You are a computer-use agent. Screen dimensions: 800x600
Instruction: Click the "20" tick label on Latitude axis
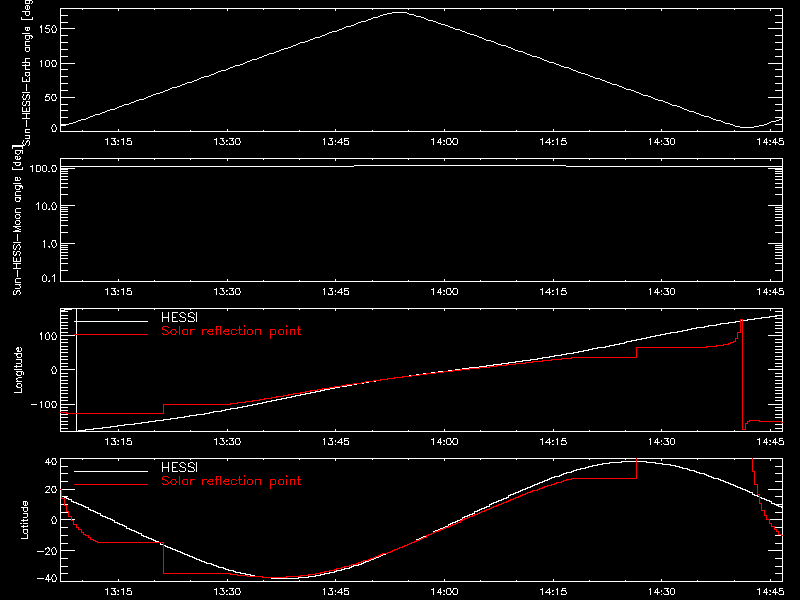point(51,489)
